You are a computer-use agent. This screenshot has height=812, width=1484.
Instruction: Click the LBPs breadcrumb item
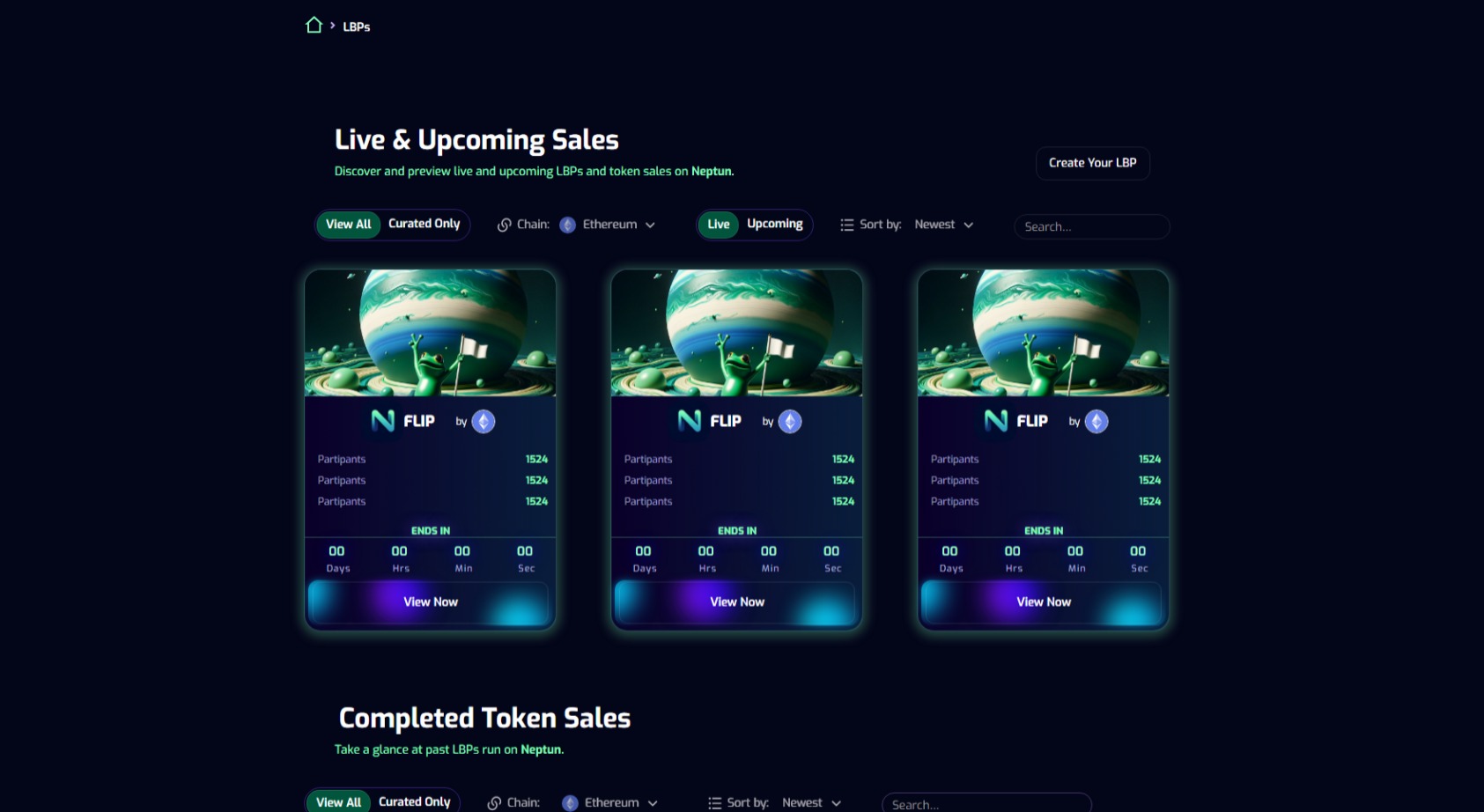pyautogui.click(x=357, y=26)
